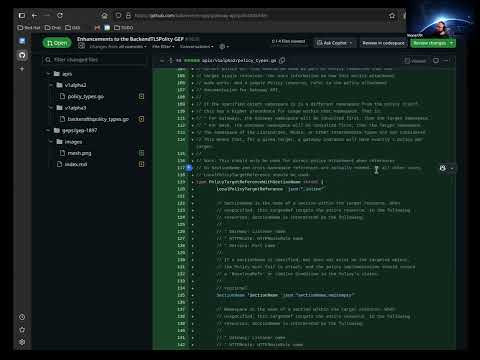Select backendtlspolicy_types.go in the file tree
The image size is (480, 360).
pyautogui.click(x=98, y=119)
